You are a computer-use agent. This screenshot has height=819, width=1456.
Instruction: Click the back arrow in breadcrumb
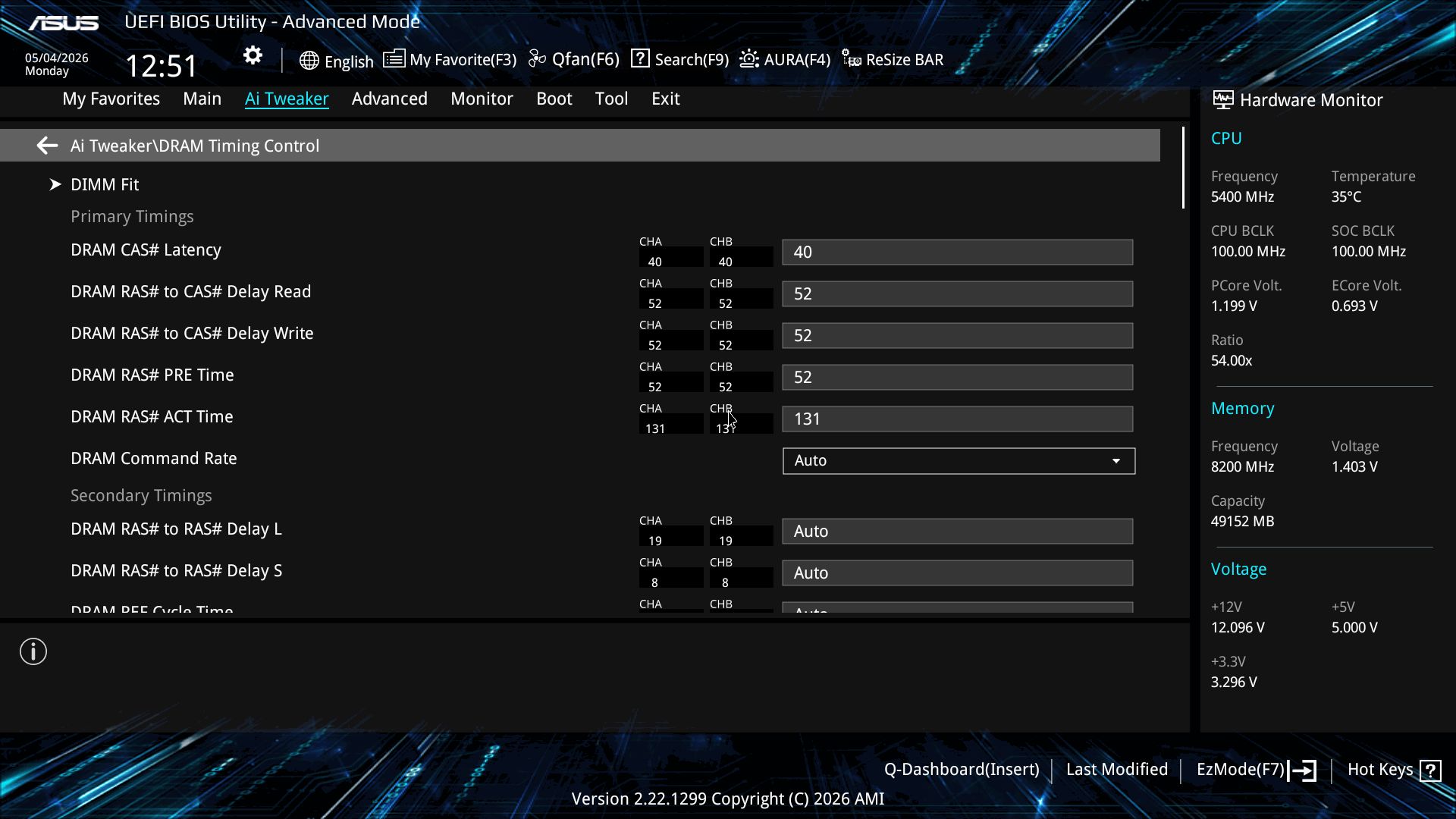[x=47, y=146]
